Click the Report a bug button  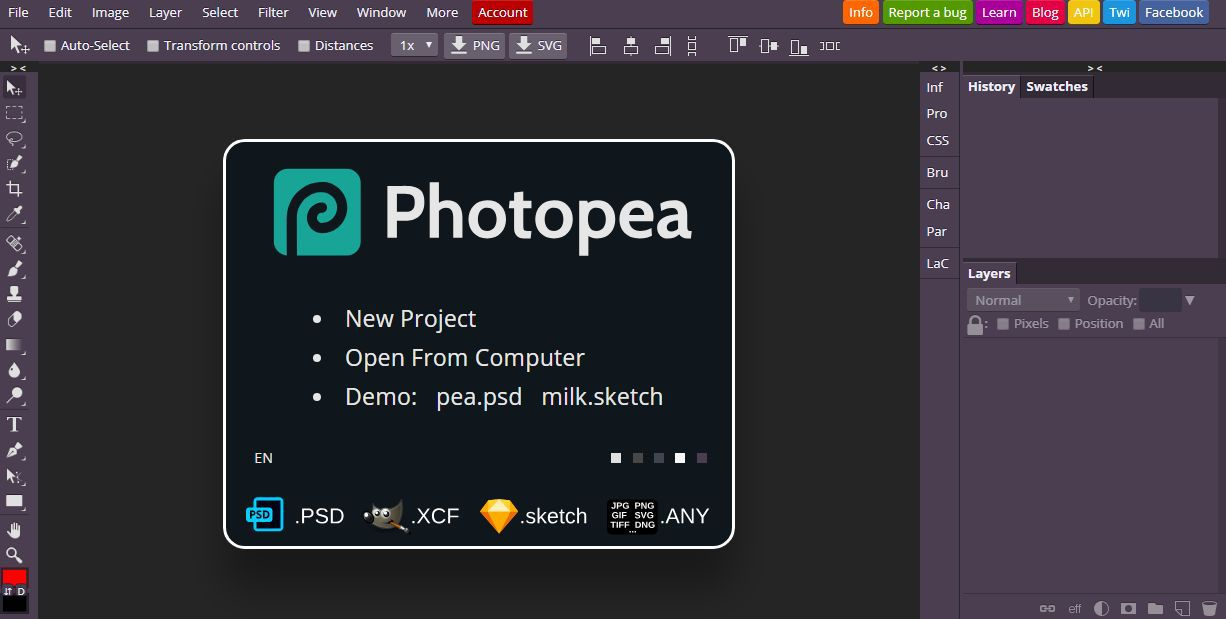click(x=927, y=13)
